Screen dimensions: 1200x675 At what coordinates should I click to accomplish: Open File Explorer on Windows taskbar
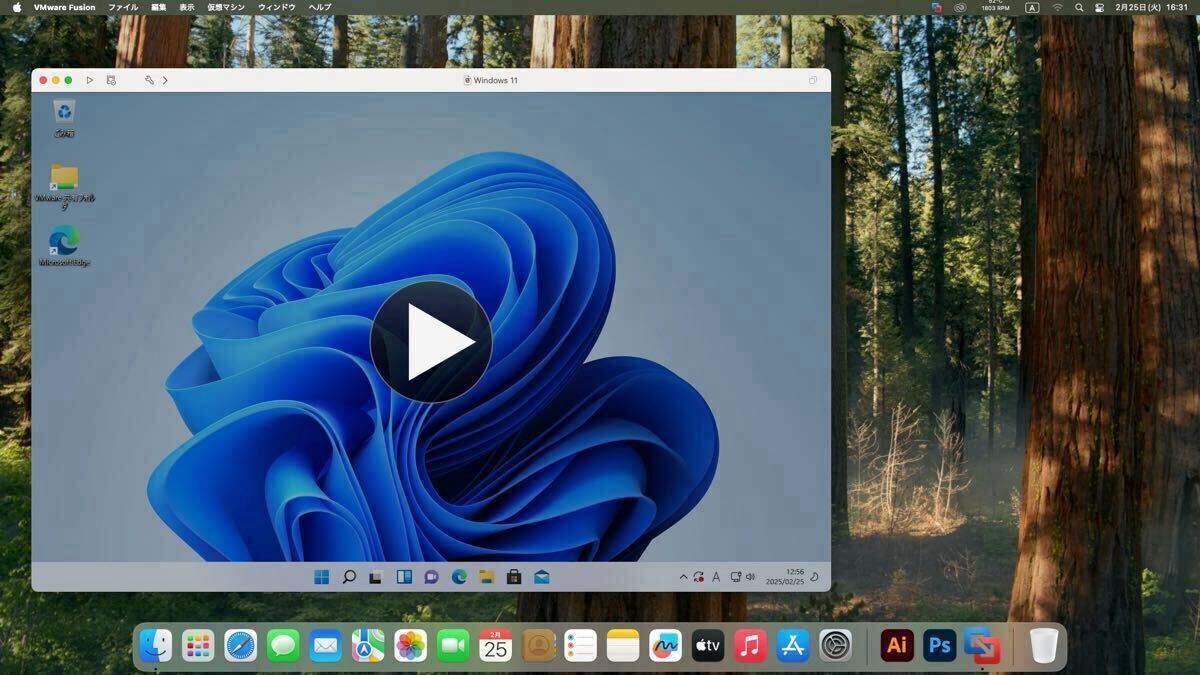coord(486,577)
